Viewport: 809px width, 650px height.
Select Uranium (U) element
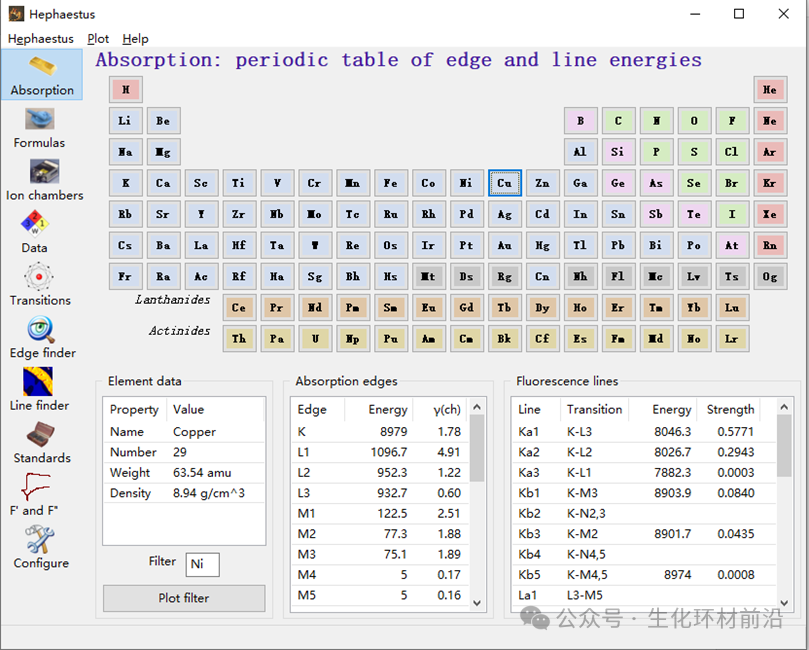click(315, 339)
